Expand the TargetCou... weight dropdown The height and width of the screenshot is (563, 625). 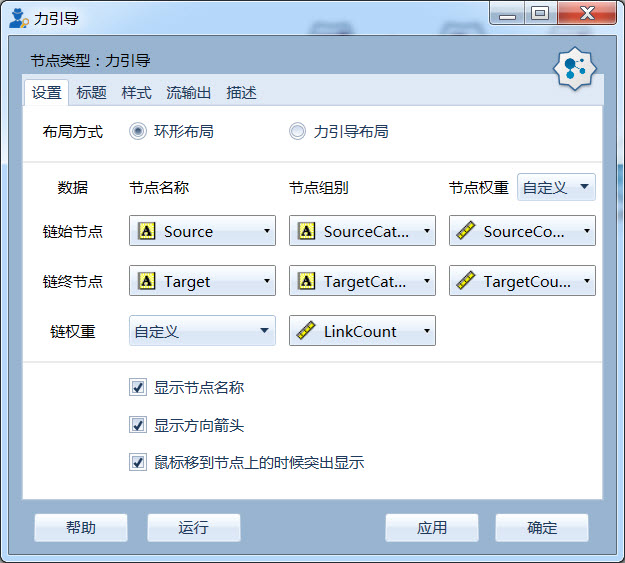coord(522,281)
